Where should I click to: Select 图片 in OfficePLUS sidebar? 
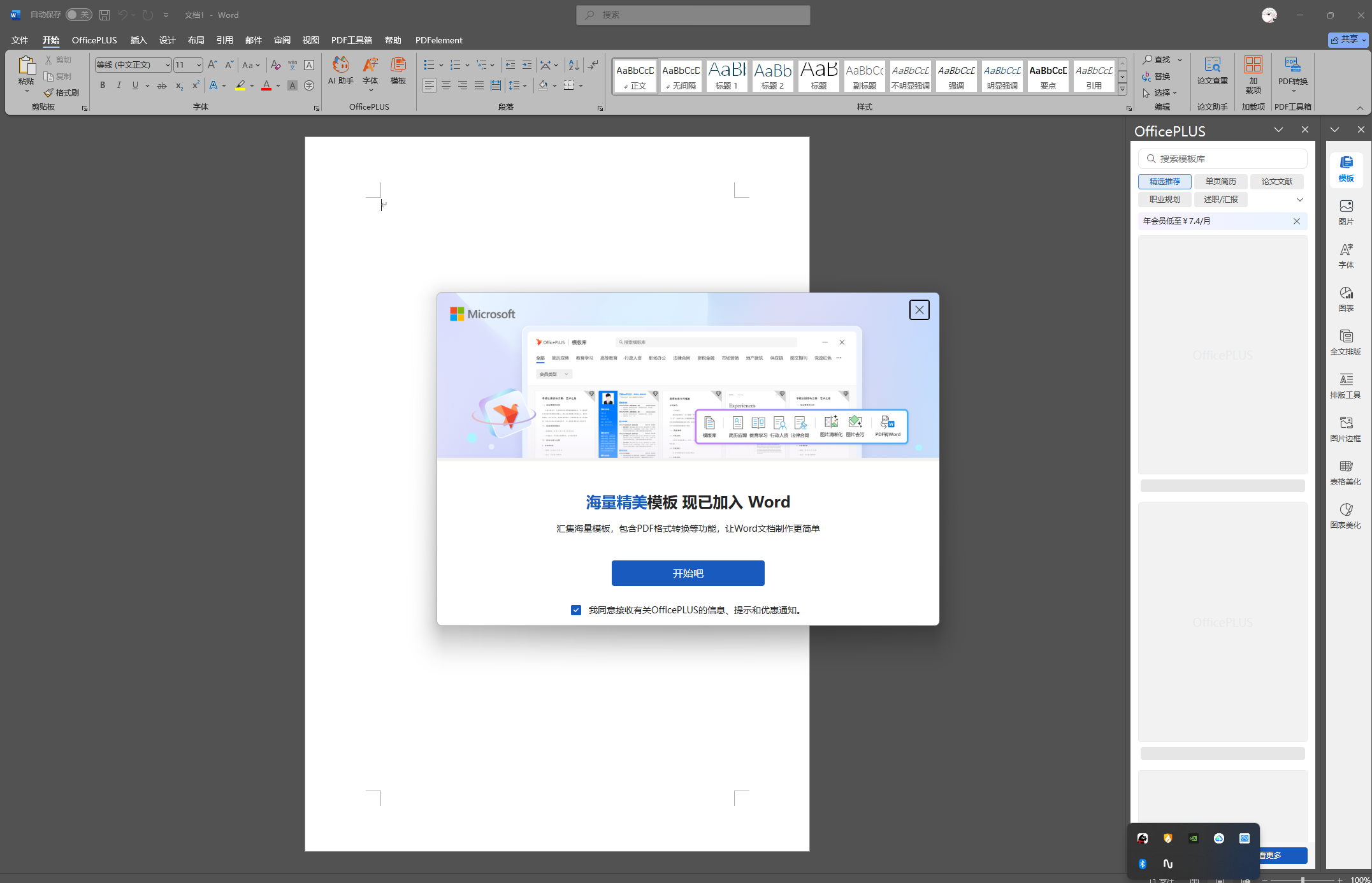click(x=1346, y=212)
